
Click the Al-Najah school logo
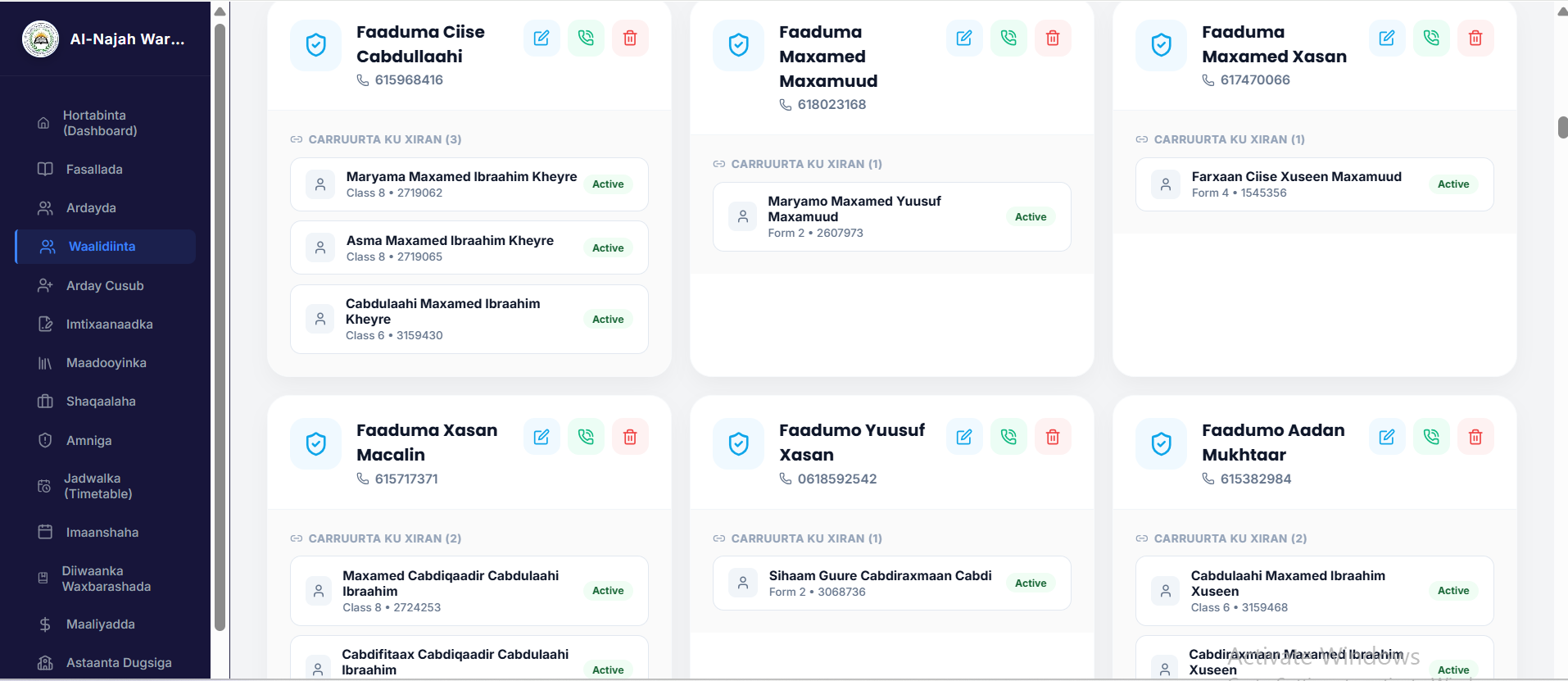tap(40, 39)
